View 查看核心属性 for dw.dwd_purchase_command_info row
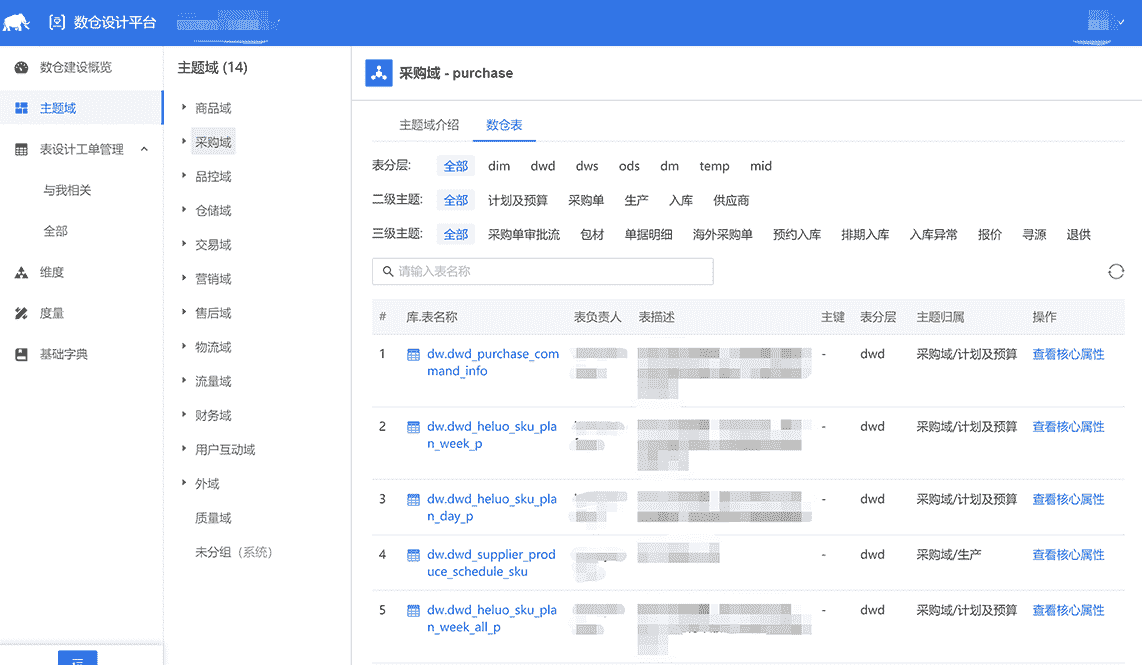 (x=1068, y=355)
